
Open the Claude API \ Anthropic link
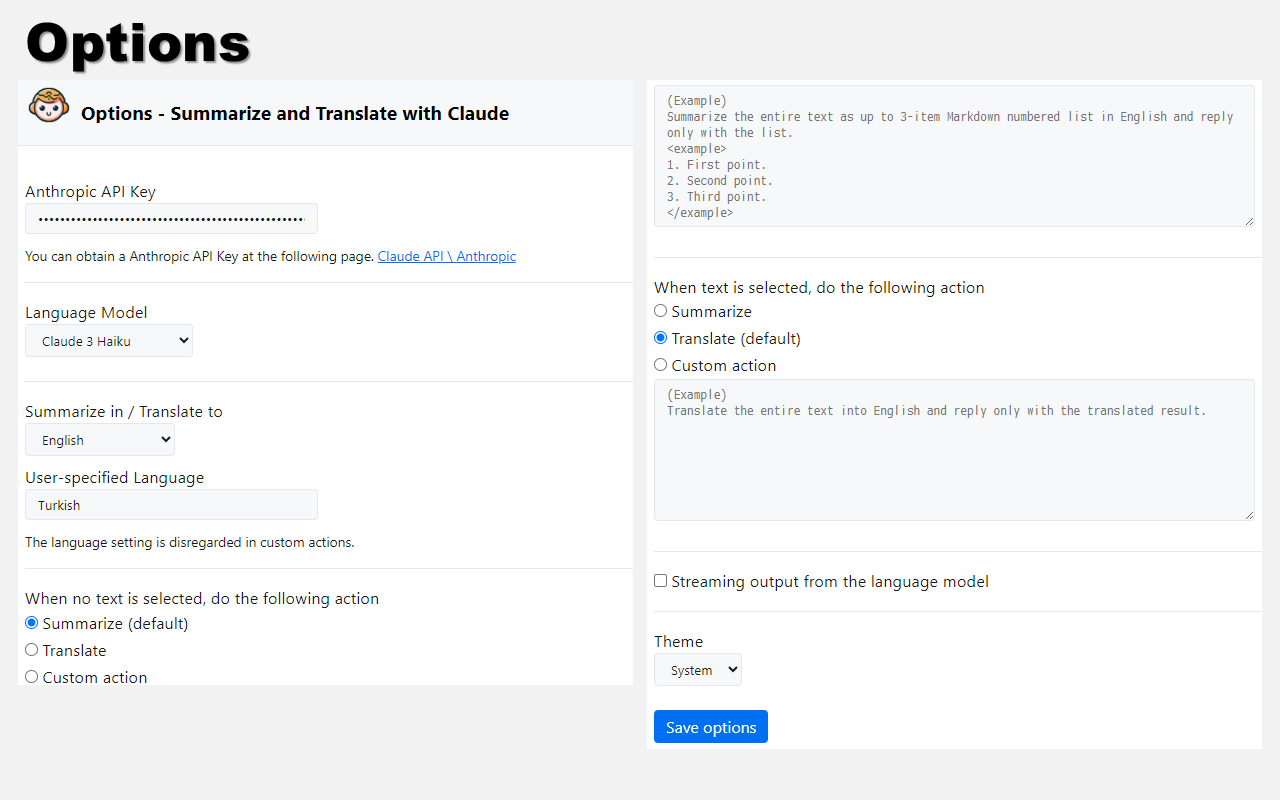446,256
